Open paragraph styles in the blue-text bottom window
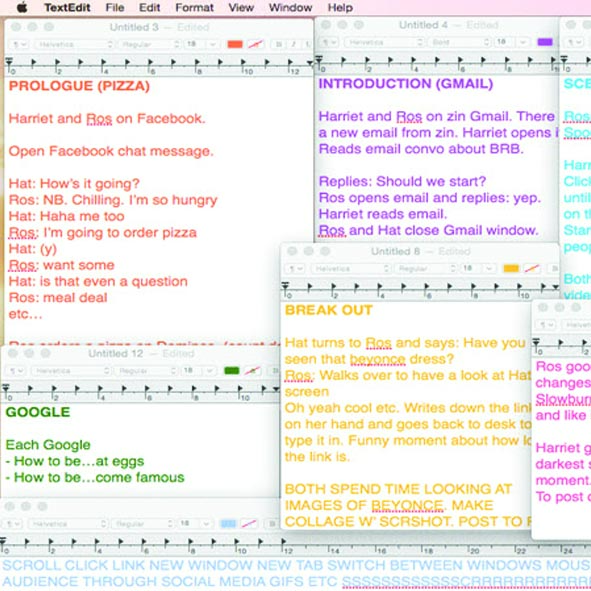This screenshot has height=591, width=591. click(x=12, y=524)
